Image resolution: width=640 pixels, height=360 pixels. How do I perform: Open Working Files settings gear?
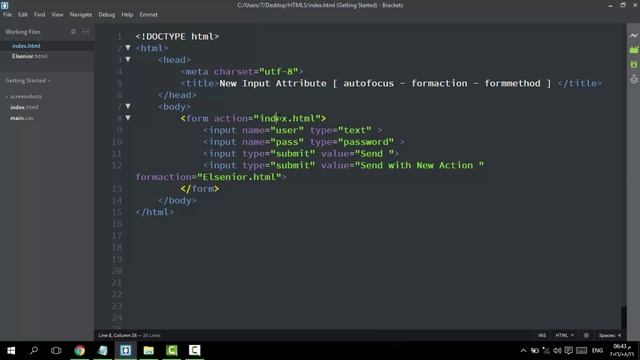pyautogui.click(x=73, y=31)
